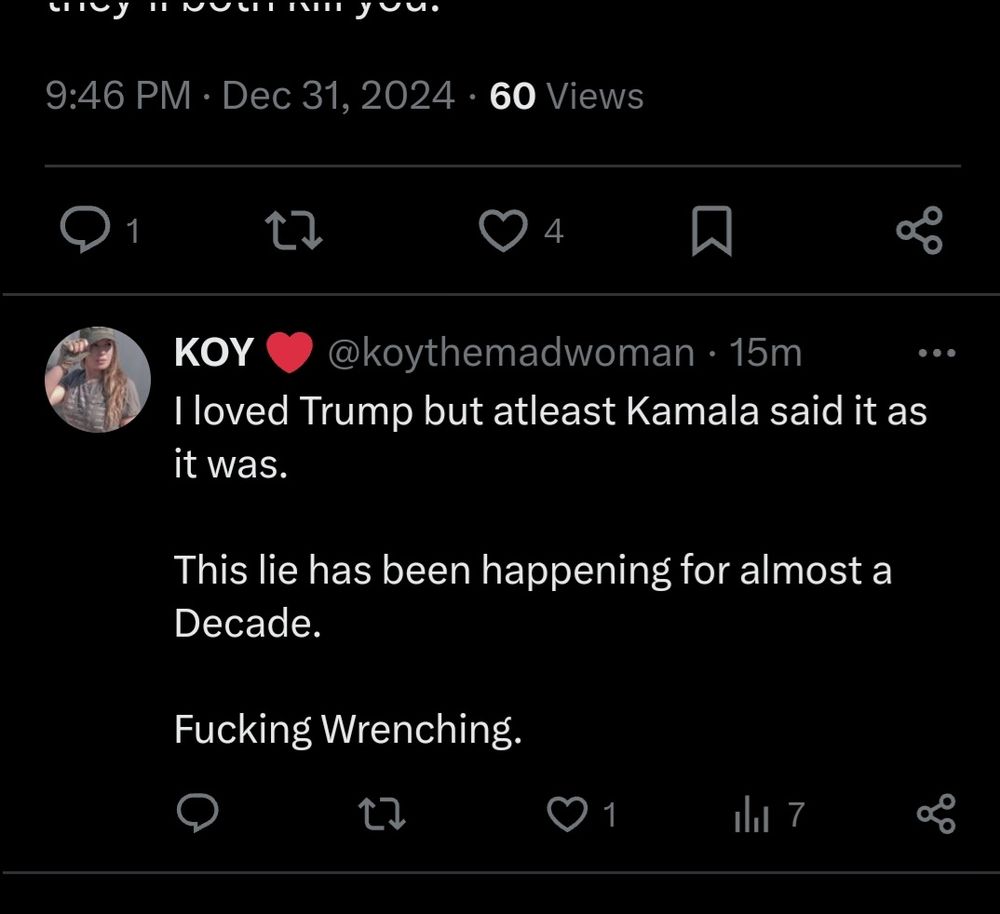The width and height of the screenshot is (1000, 914).
Task: Visit the @koythemadwoman handle
Action: 510,353
